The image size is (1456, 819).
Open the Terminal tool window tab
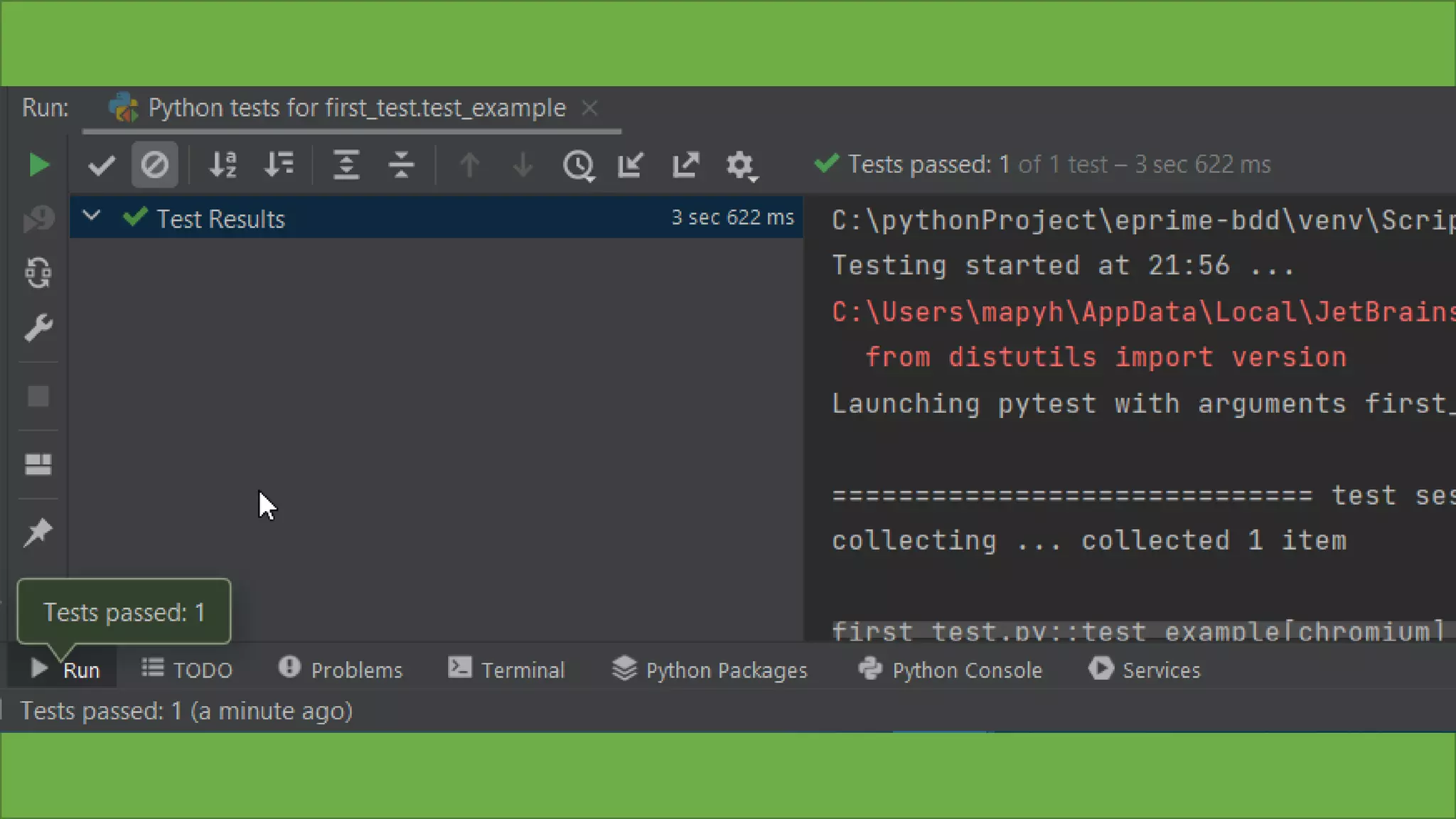506,670
